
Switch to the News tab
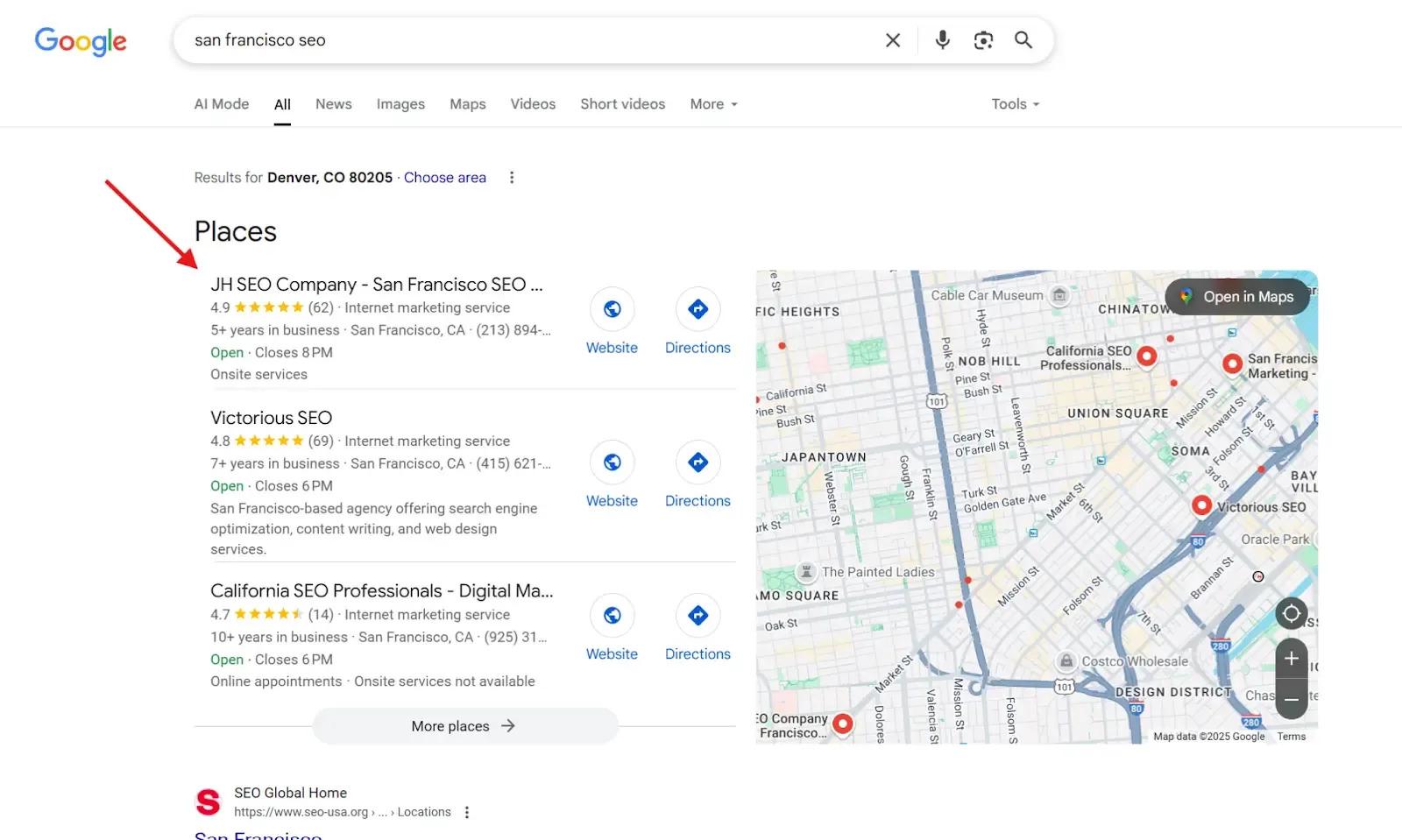point(333,104)
